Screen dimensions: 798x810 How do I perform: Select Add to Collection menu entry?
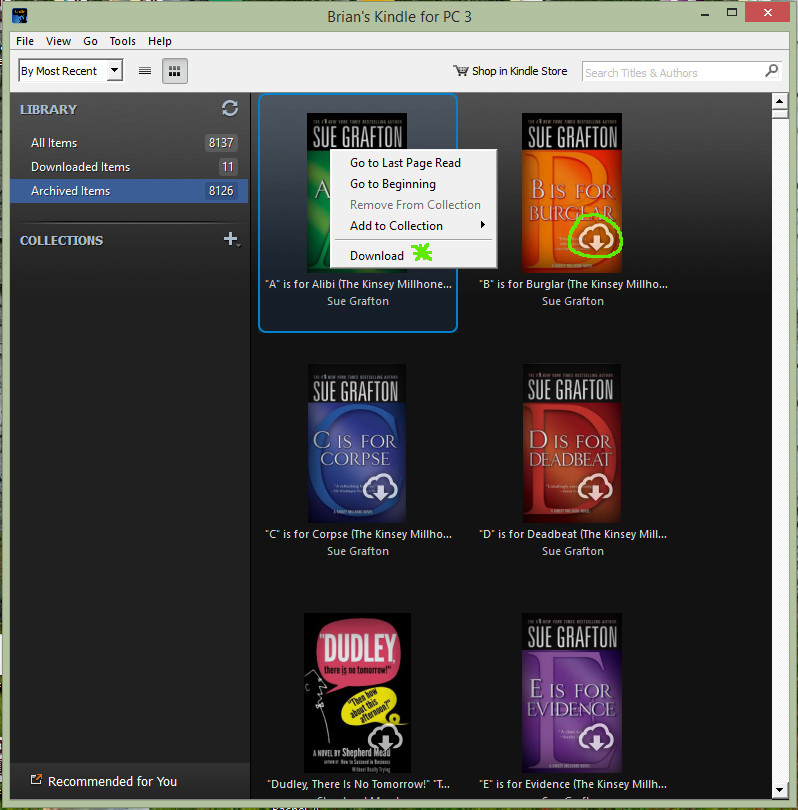point(413,226)
